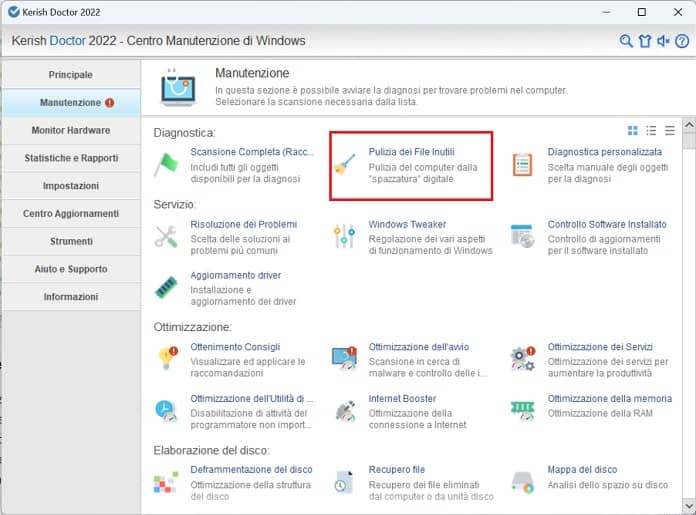
Task: Open the Impostazioni tab
Action: (71, 186)
